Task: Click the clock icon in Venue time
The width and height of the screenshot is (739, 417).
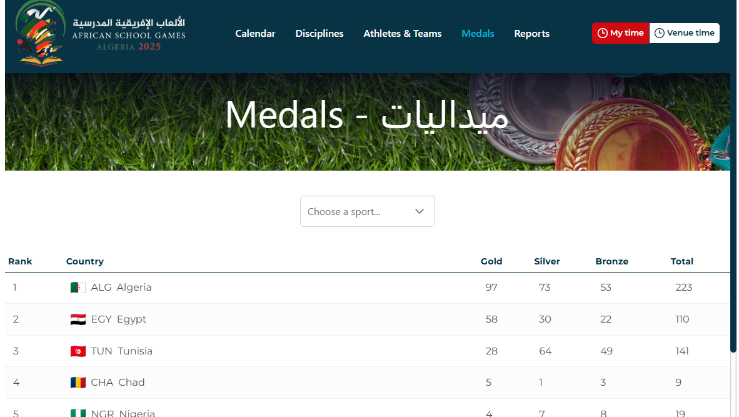Action: (x=659, y=33)
